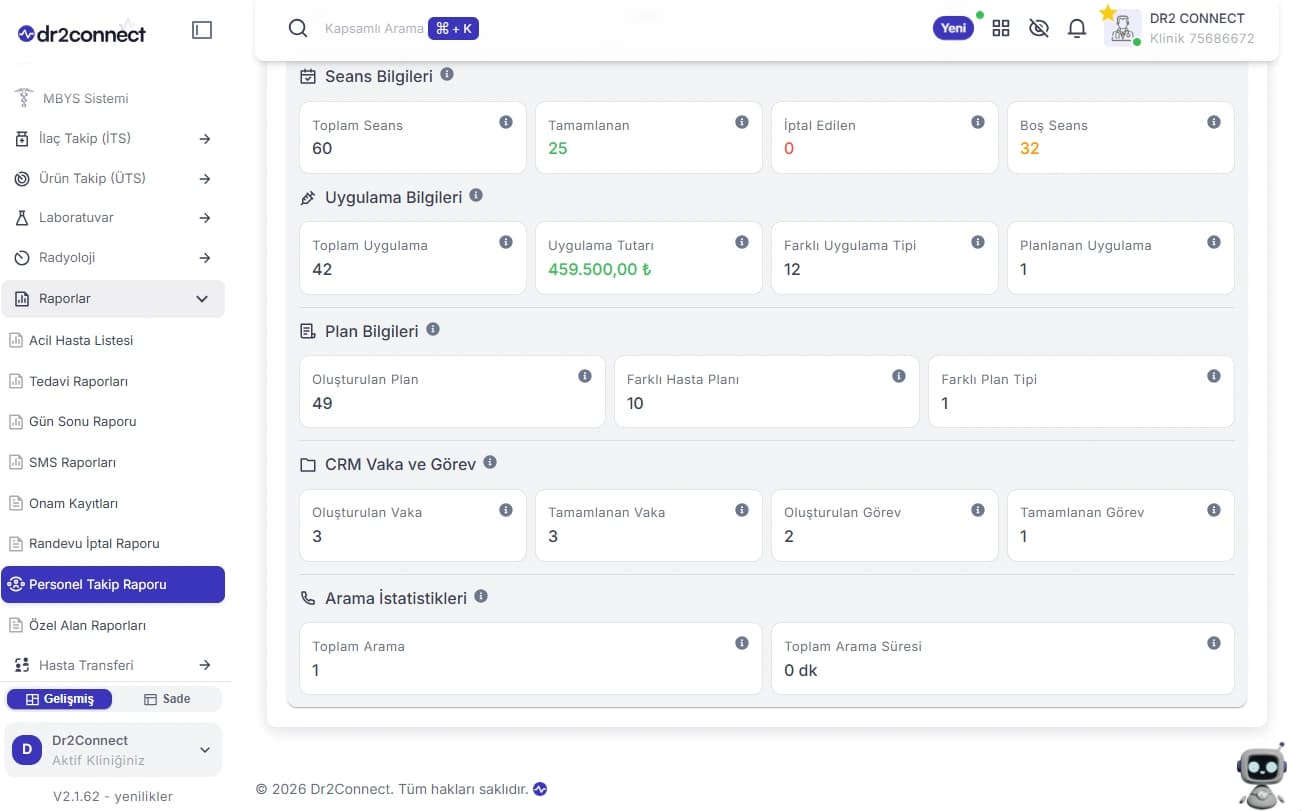Switch to Gelişmiş view mode
This screenshot has width=1301, height=811.
click(59, 699)
